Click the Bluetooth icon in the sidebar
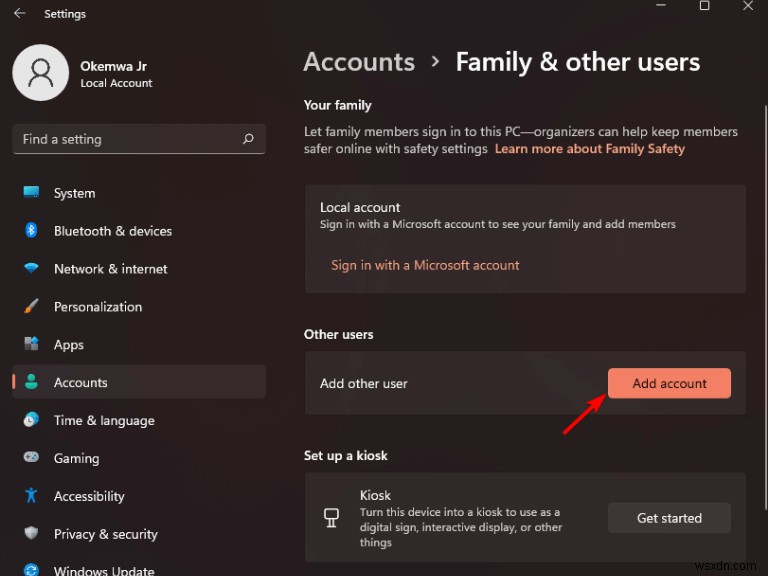 pyautogui.click(x=31, y=230)
